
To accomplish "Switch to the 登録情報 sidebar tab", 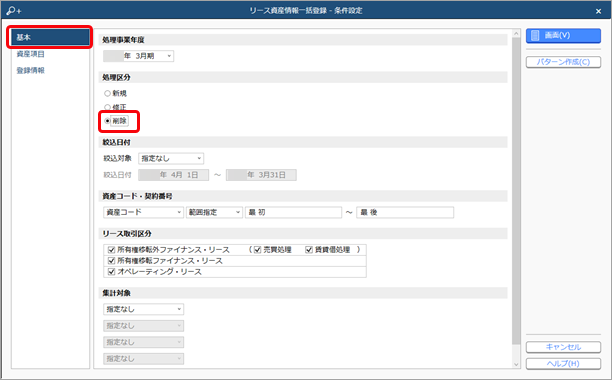I will coord(30,70).
